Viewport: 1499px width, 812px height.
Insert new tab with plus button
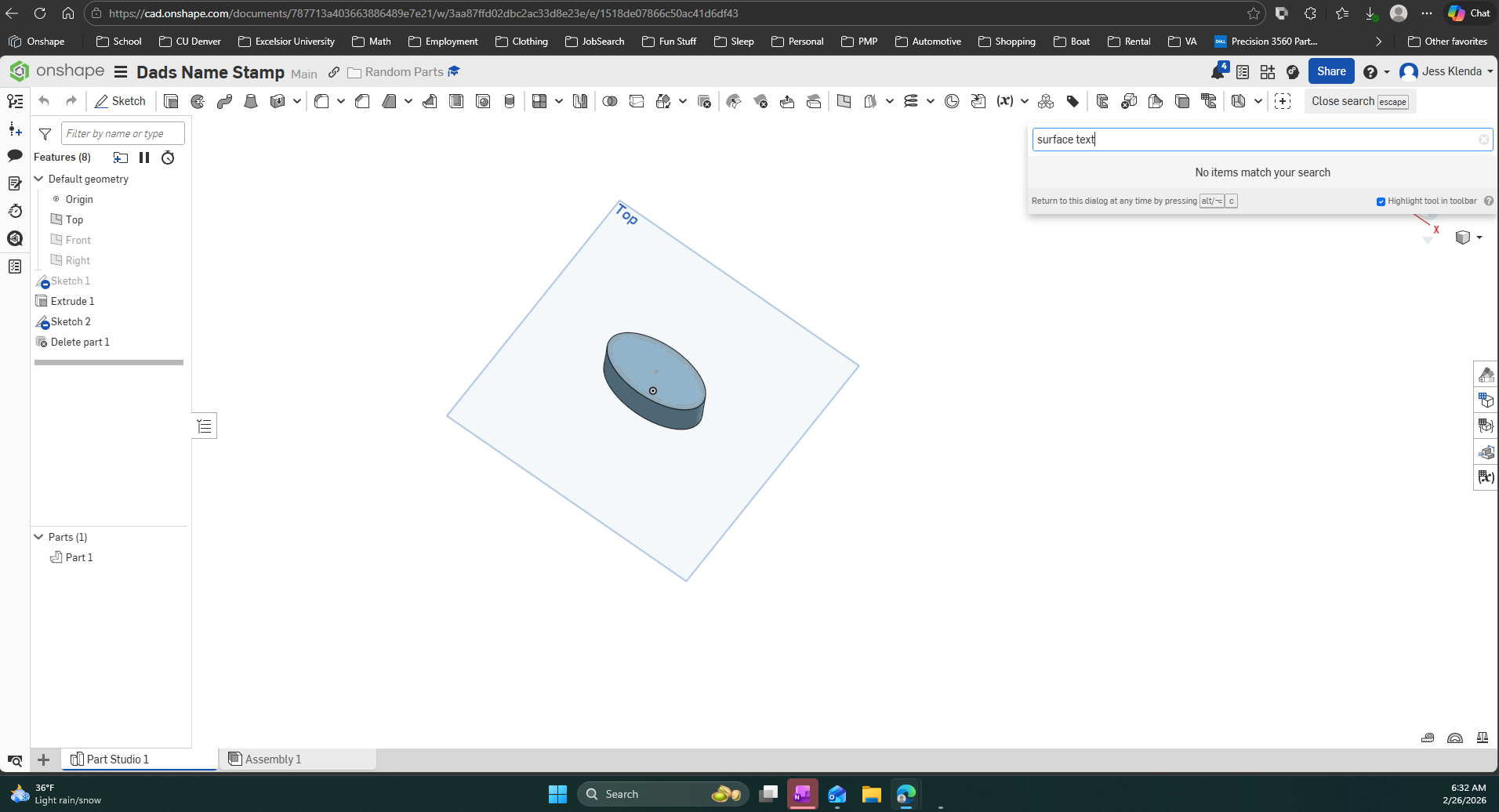click(x=44, y=759)
